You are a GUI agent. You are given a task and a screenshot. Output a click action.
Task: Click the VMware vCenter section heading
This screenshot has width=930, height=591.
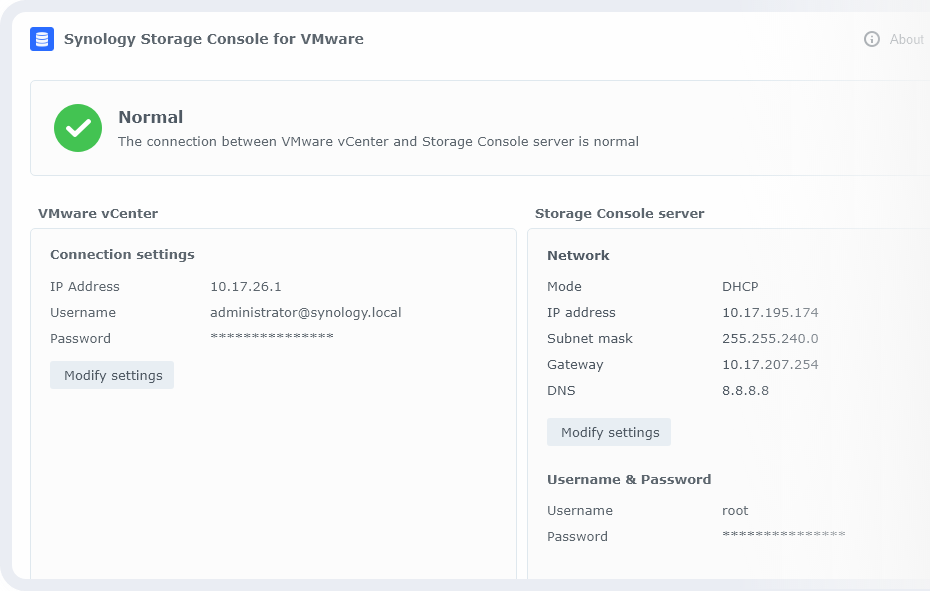(98, 214)
